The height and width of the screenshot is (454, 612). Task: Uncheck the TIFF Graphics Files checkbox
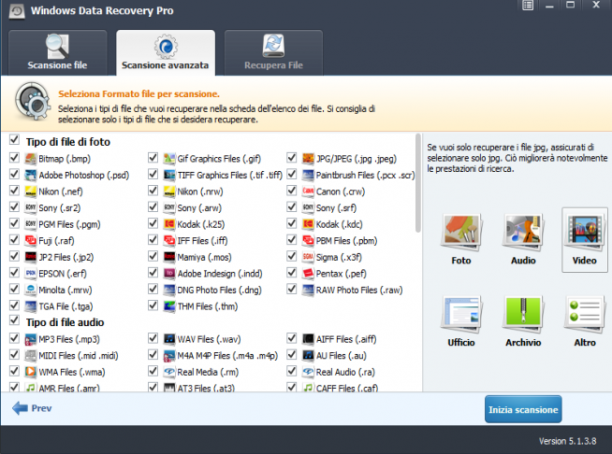point(153,174)
